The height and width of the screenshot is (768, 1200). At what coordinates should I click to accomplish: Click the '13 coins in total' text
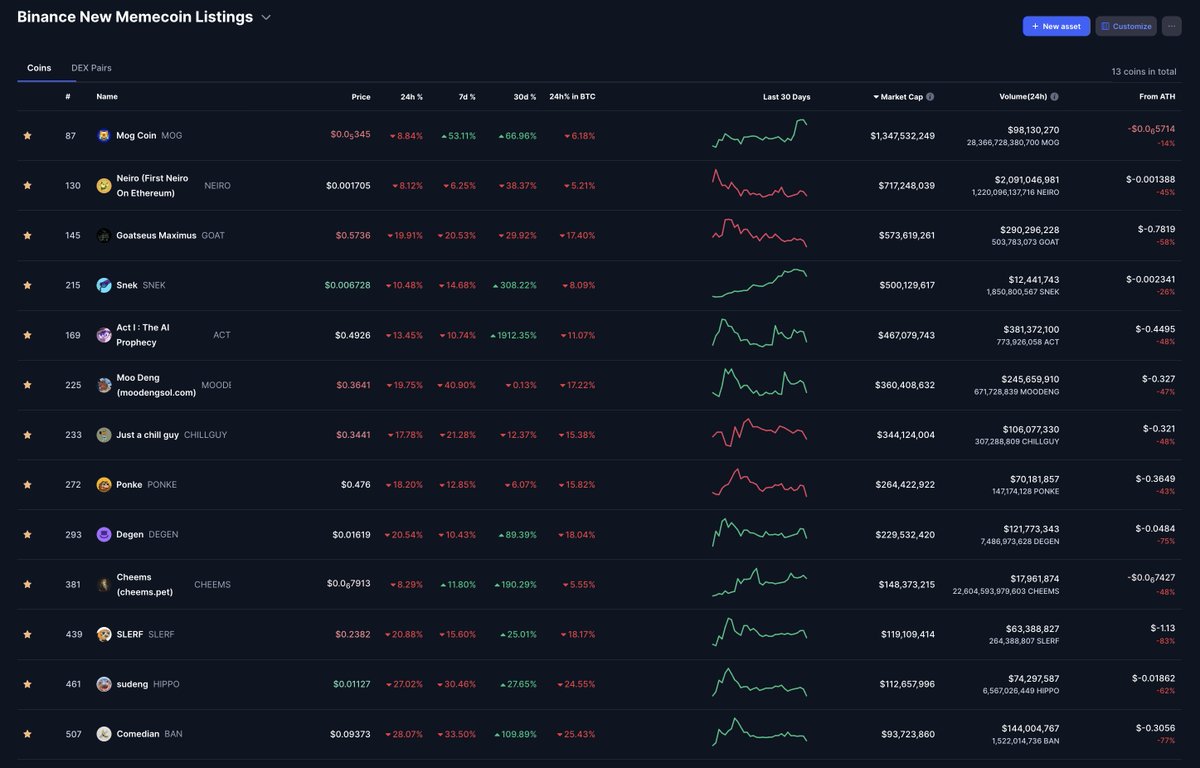1144,72
